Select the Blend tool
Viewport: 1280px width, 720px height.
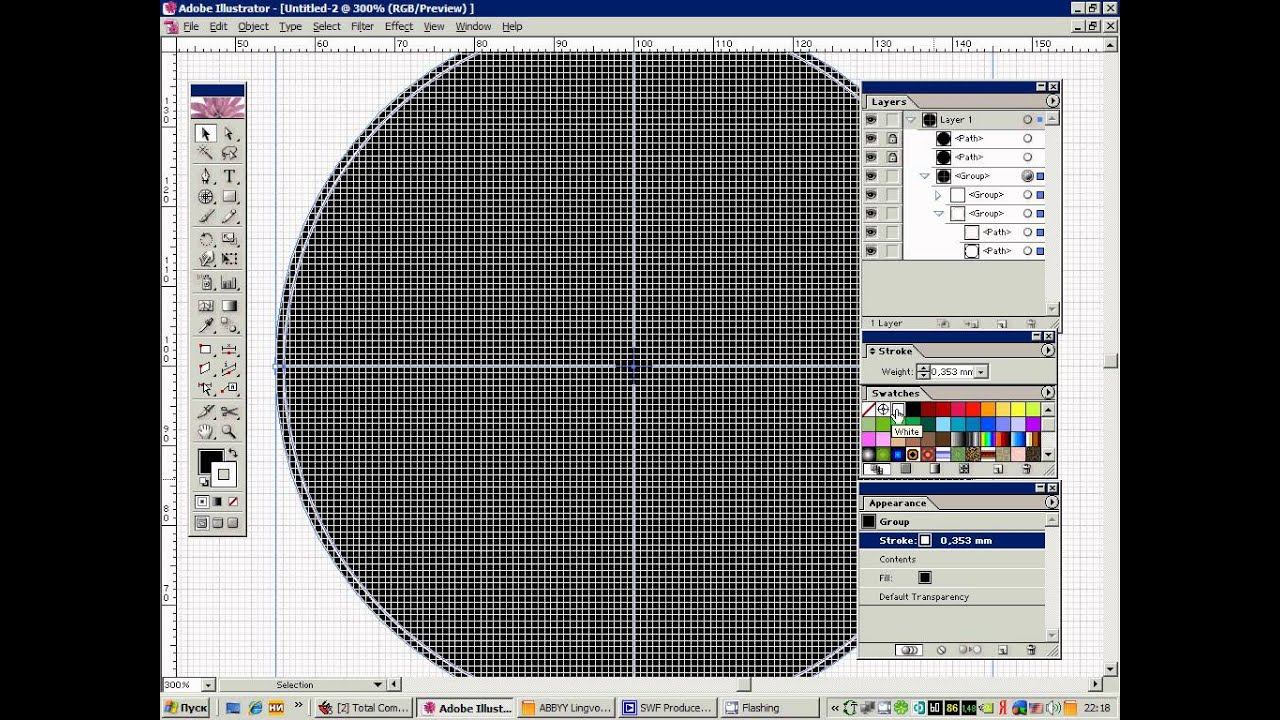pos(229,326)
